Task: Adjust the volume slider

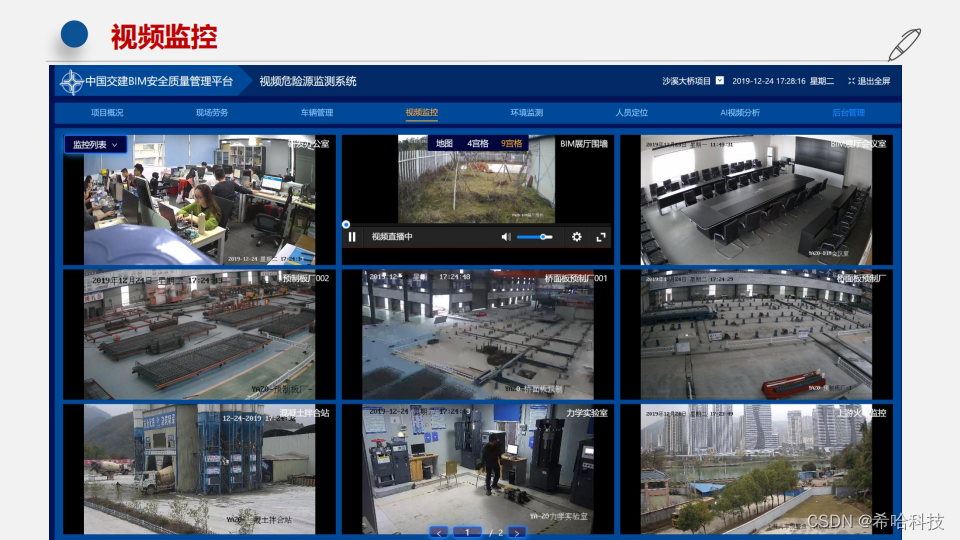Action: pos(534,237)
